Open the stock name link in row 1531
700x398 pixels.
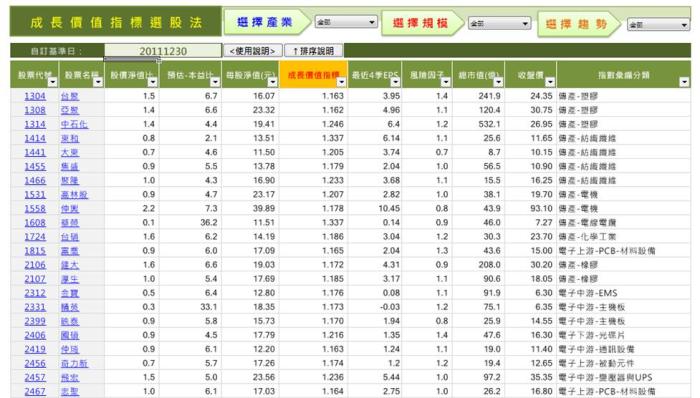click(x=75, y=195)
